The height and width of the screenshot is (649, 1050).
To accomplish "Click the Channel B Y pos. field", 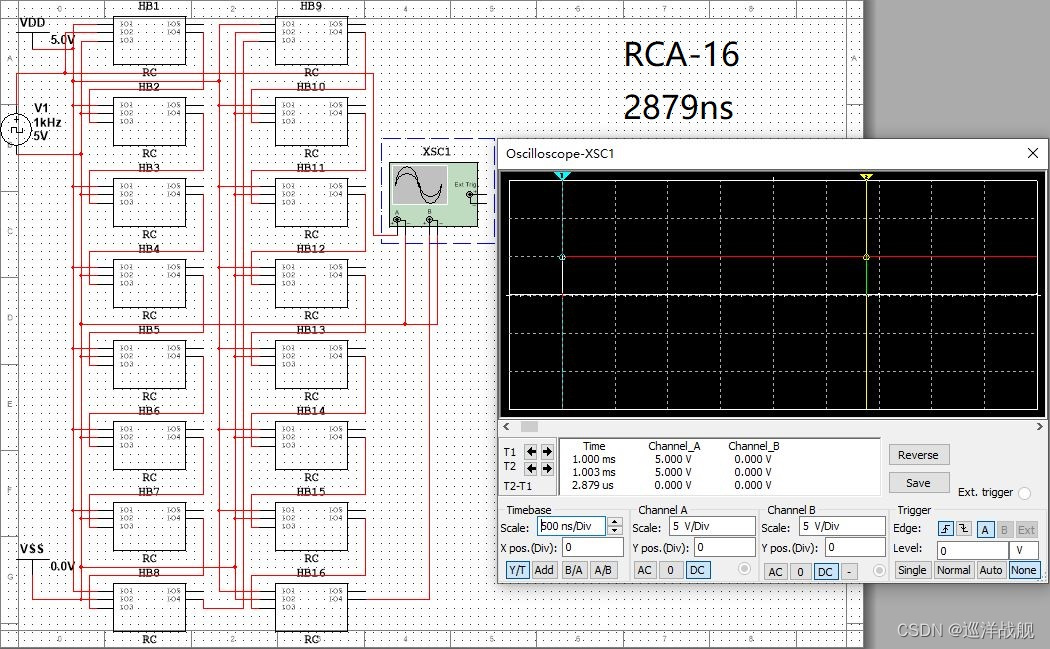I will coord(855,547).
